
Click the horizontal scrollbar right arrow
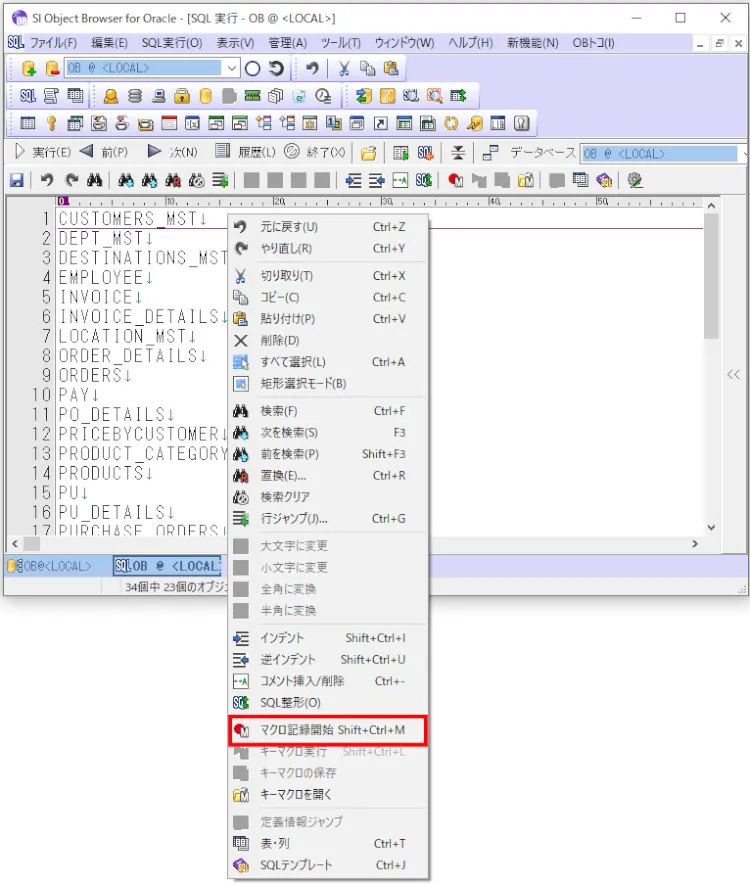click(695, 544)
